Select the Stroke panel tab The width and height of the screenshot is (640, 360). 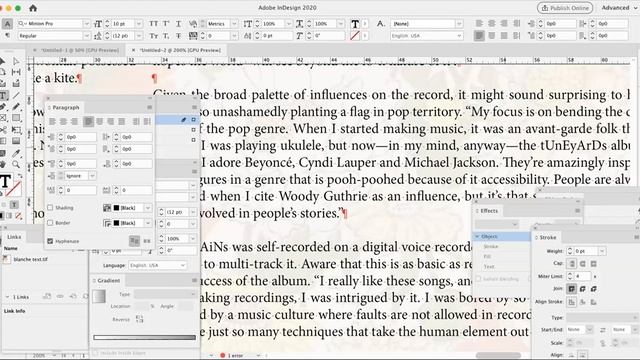(x=548, y=237)
